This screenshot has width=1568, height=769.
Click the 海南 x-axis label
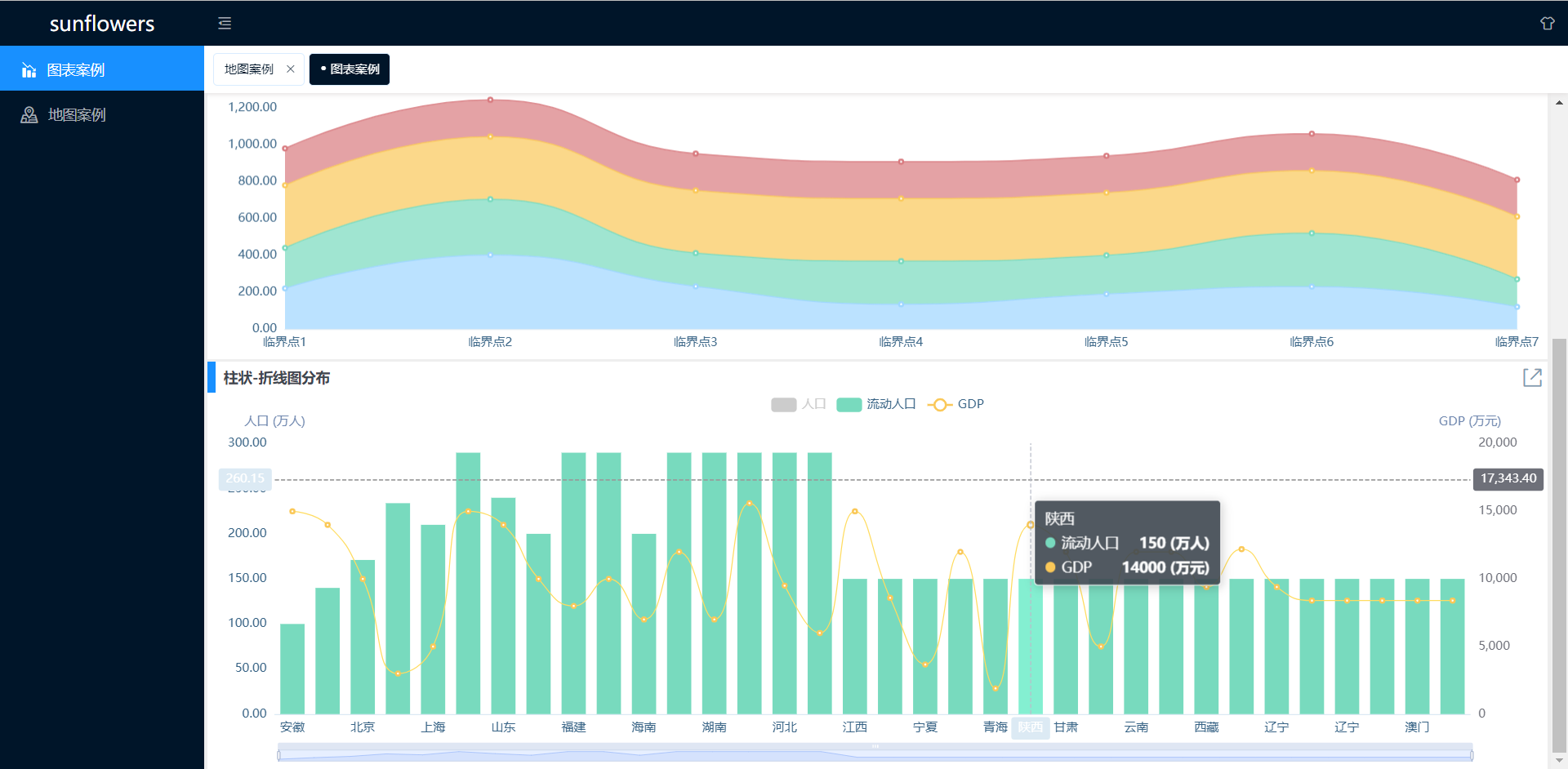point(644,727)
